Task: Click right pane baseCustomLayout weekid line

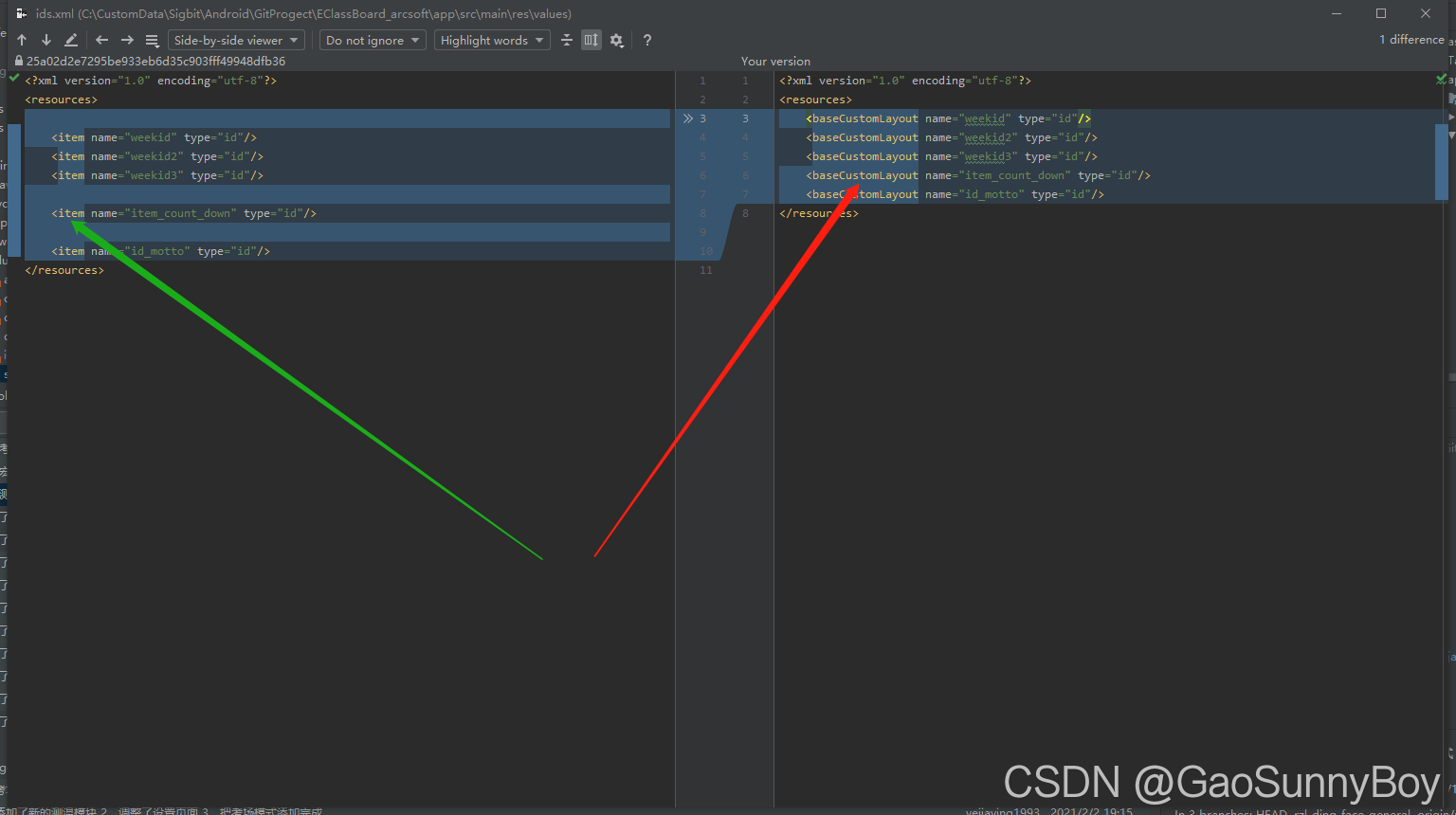Action: click(x=949, y=118)
